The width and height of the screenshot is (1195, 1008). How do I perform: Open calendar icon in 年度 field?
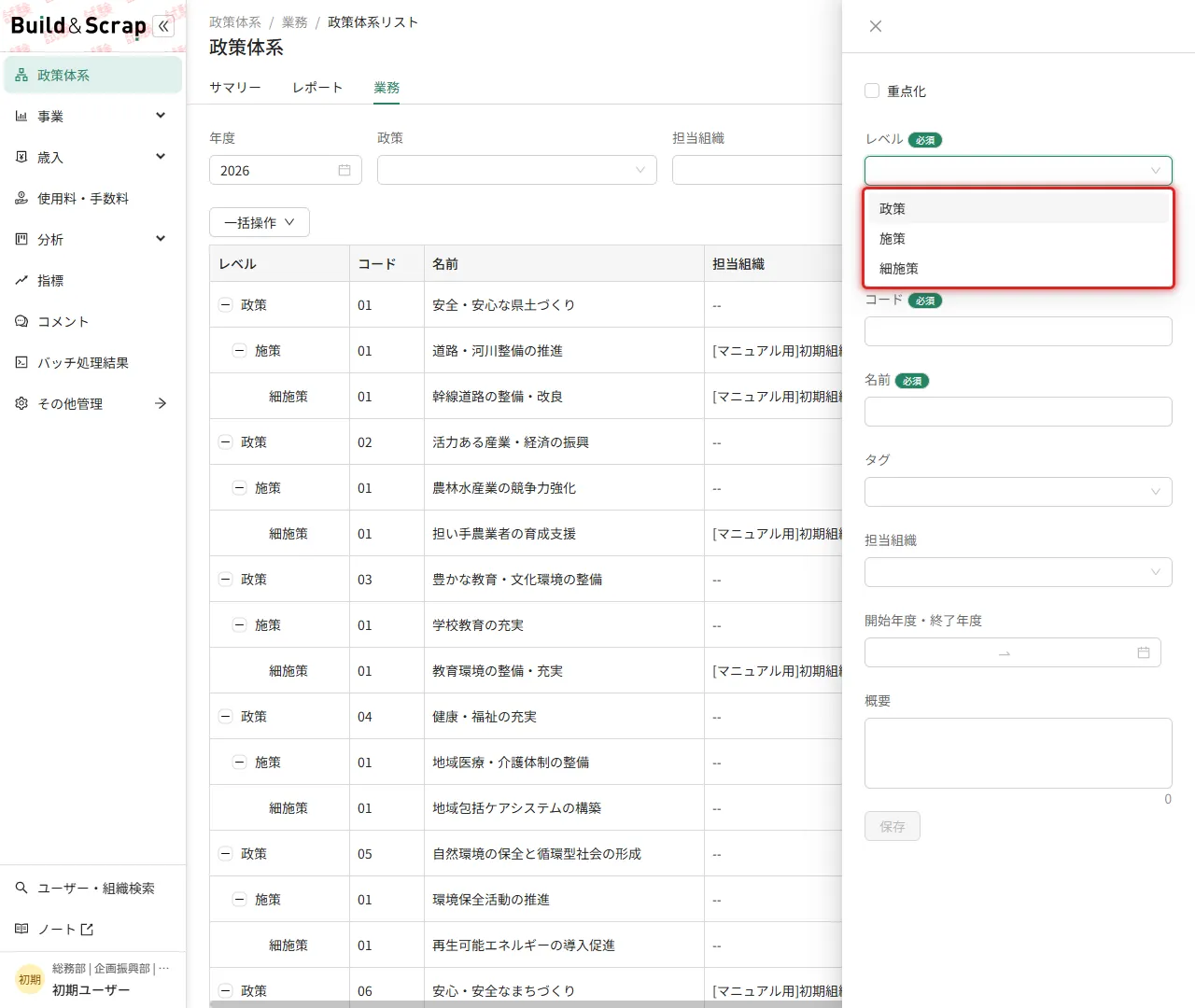pyautogui.click(x=344, y=171)
